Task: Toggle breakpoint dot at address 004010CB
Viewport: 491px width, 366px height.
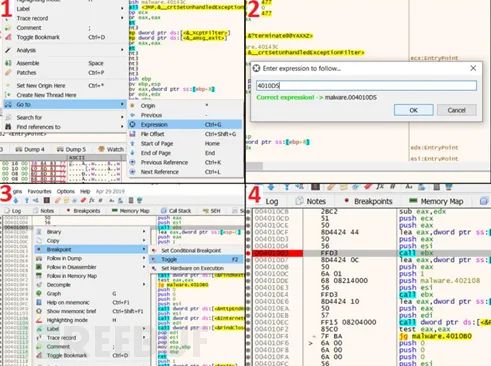Action: point(248,211)
